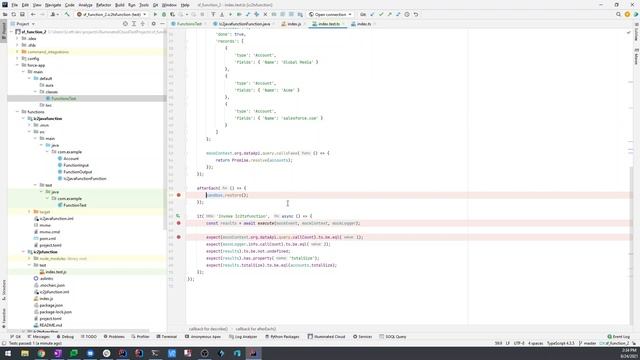Run the selected configuration with the green play icon
Viewport: 640px width, 360px height.
155,14
